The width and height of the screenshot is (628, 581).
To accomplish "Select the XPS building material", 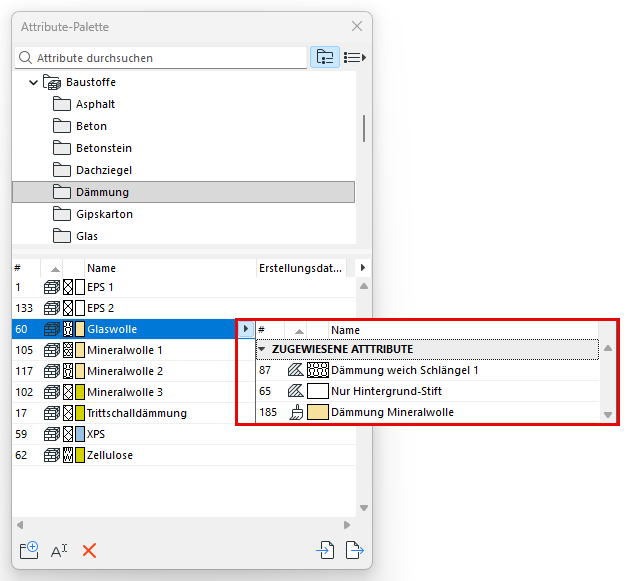I will (x=183, y=434).
